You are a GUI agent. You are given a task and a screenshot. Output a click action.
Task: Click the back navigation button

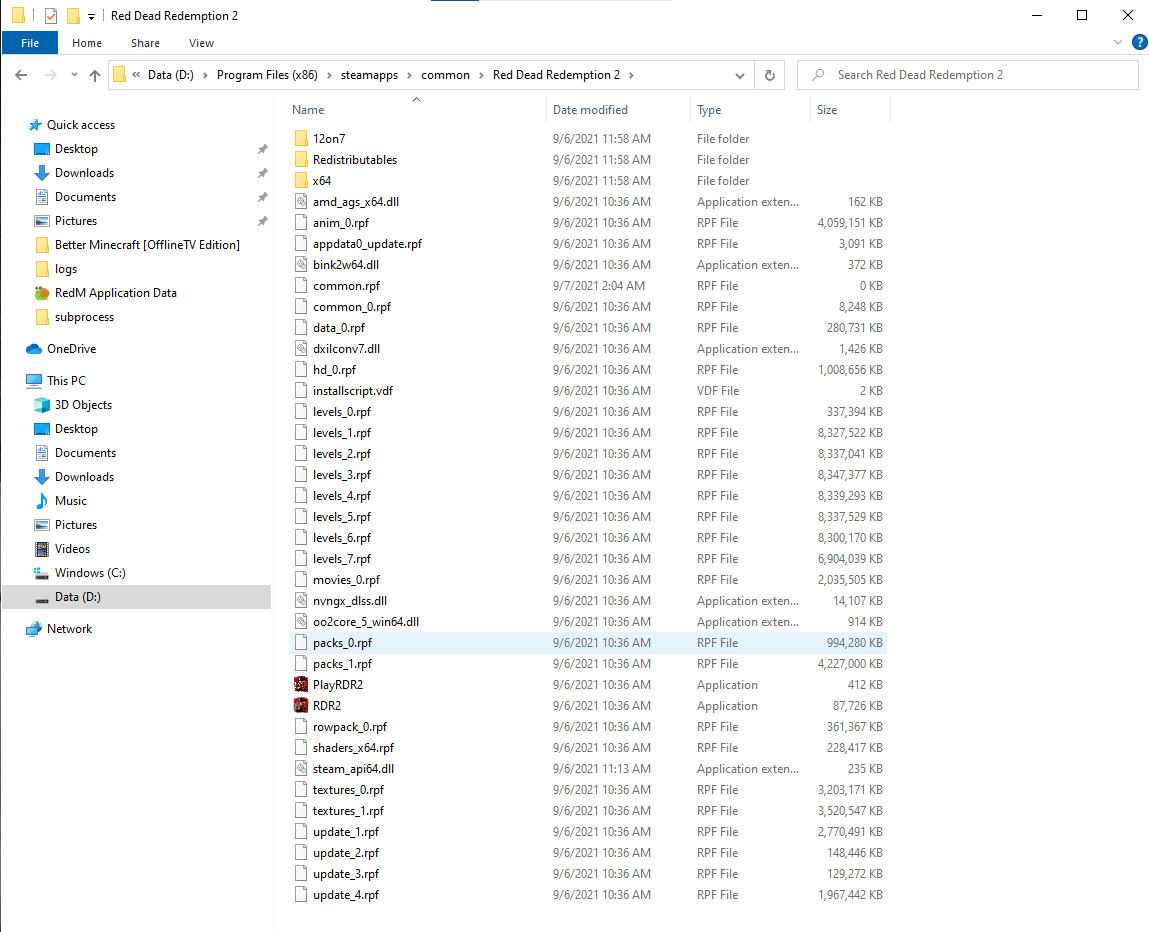[20, 75]
